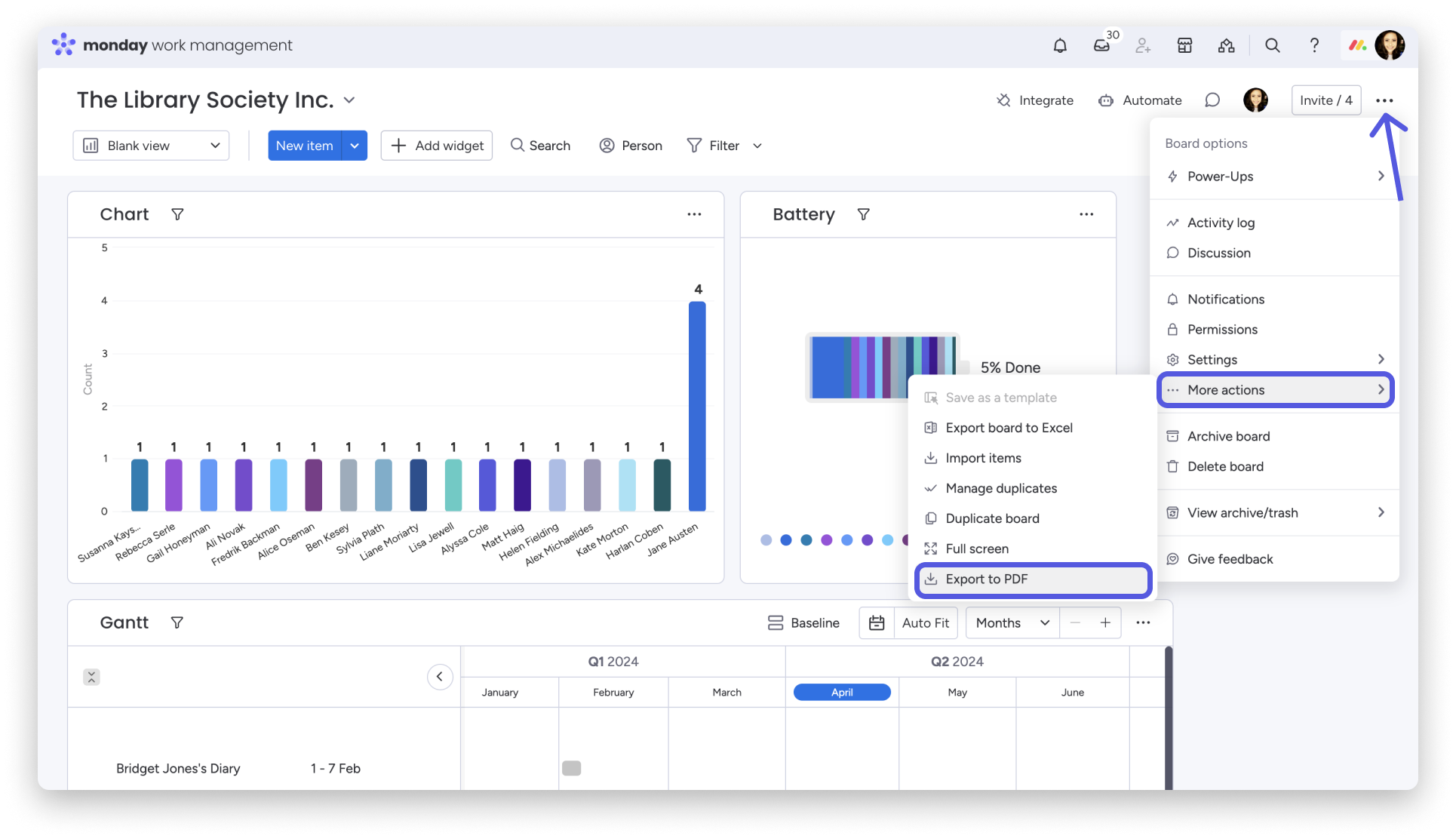
Task: Collapse the Gantt side panel arrow
Action: (x=440, y=677)
